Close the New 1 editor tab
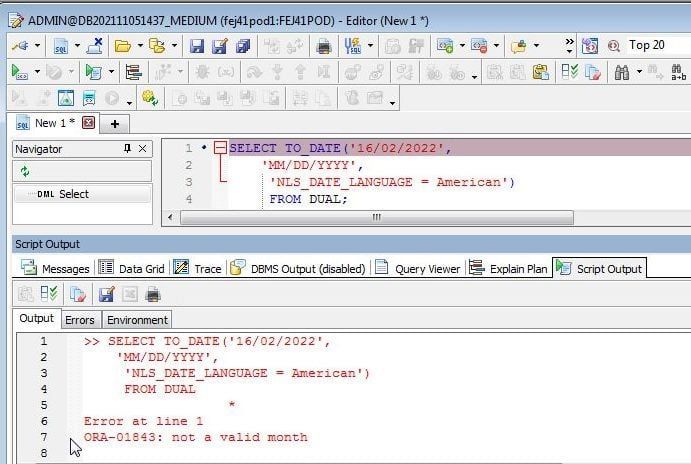Screen dimensions: 691x464 click(89, 122)
